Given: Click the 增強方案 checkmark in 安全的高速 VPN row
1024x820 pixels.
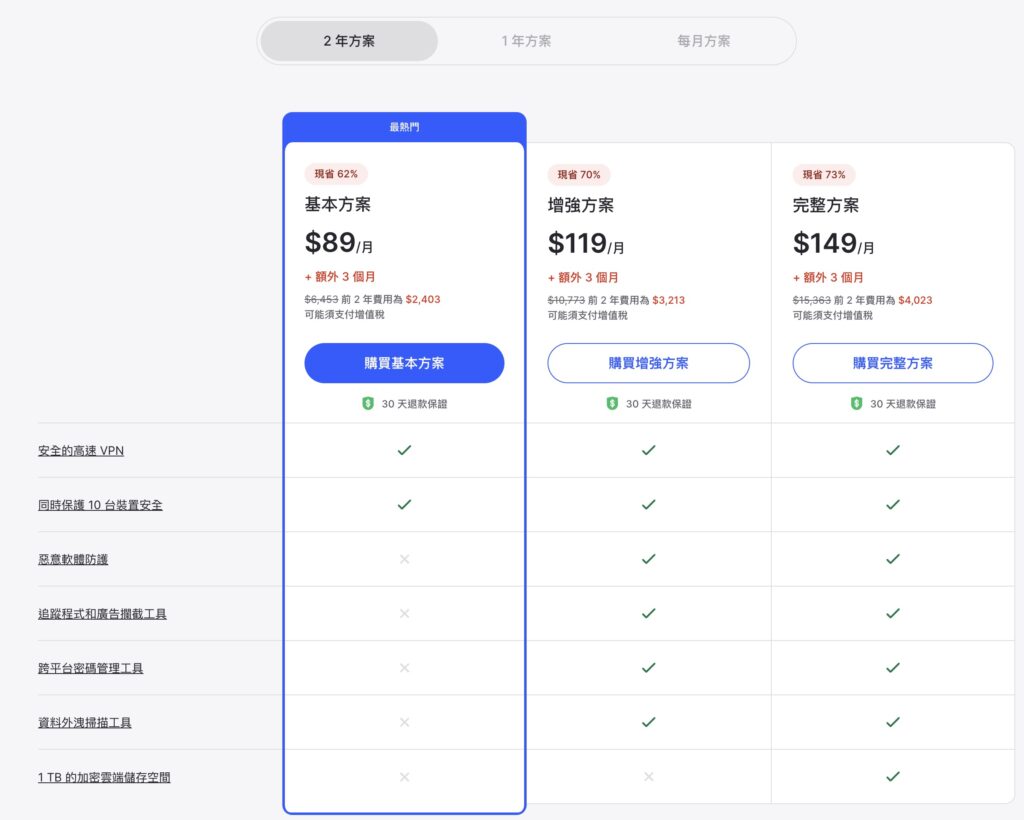Looking at the screenshot, I should click(648, 450).
